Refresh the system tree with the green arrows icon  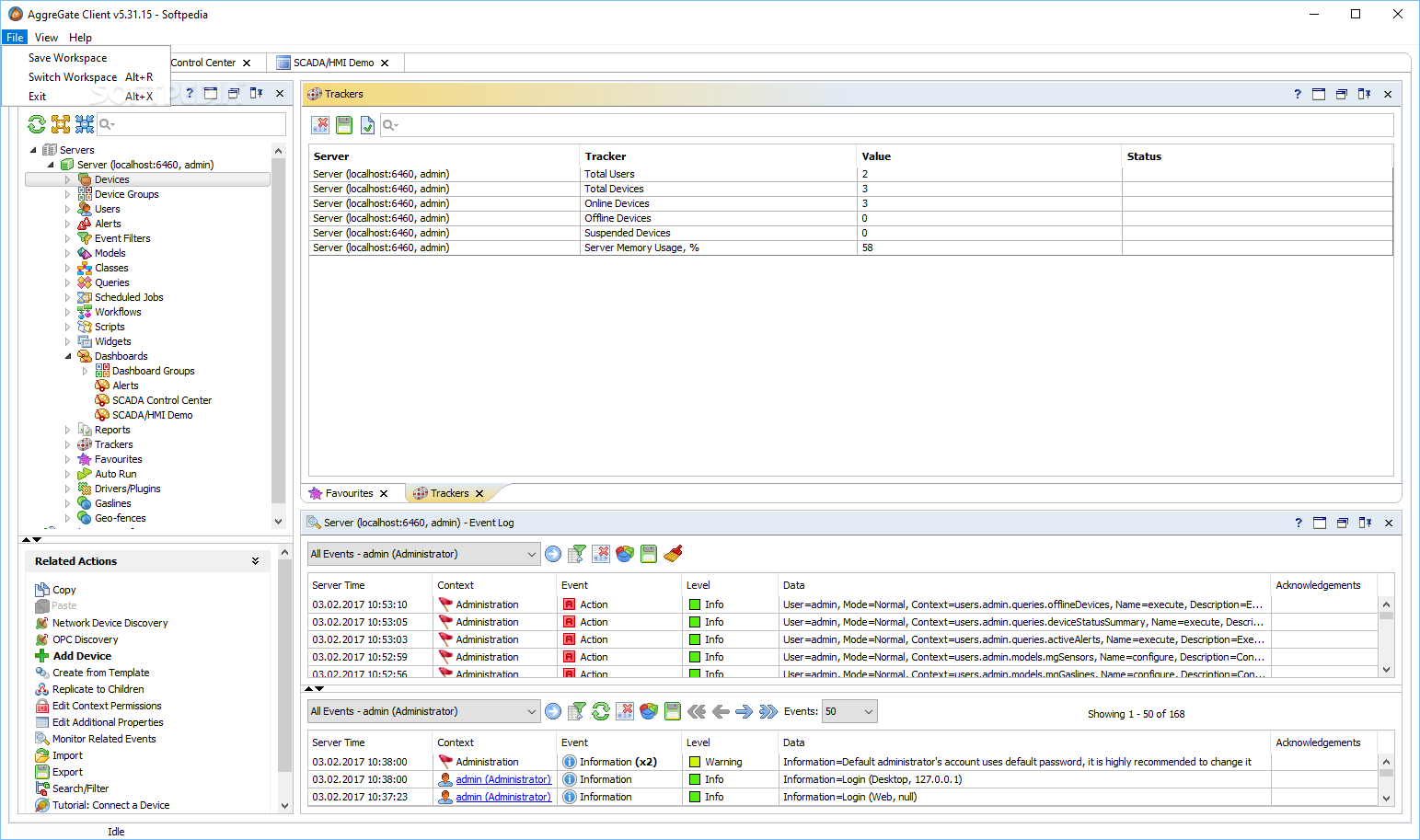coord(37,124)
